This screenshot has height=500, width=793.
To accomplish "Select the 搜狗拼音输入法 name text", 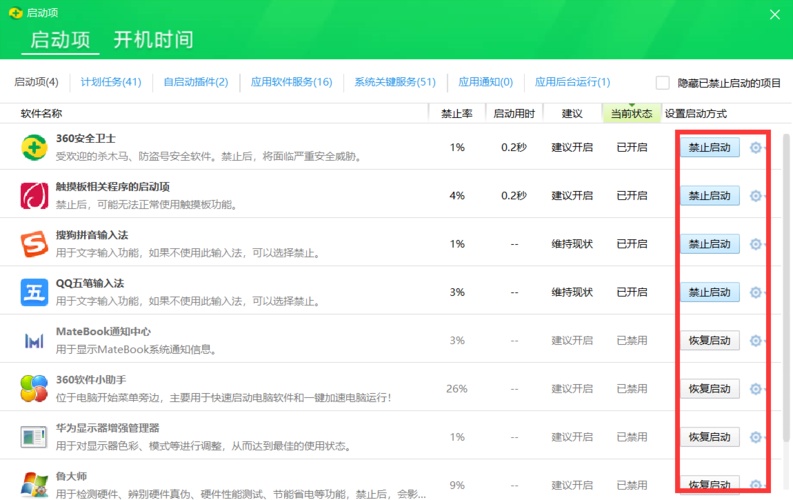I will (x=92, y=235).
